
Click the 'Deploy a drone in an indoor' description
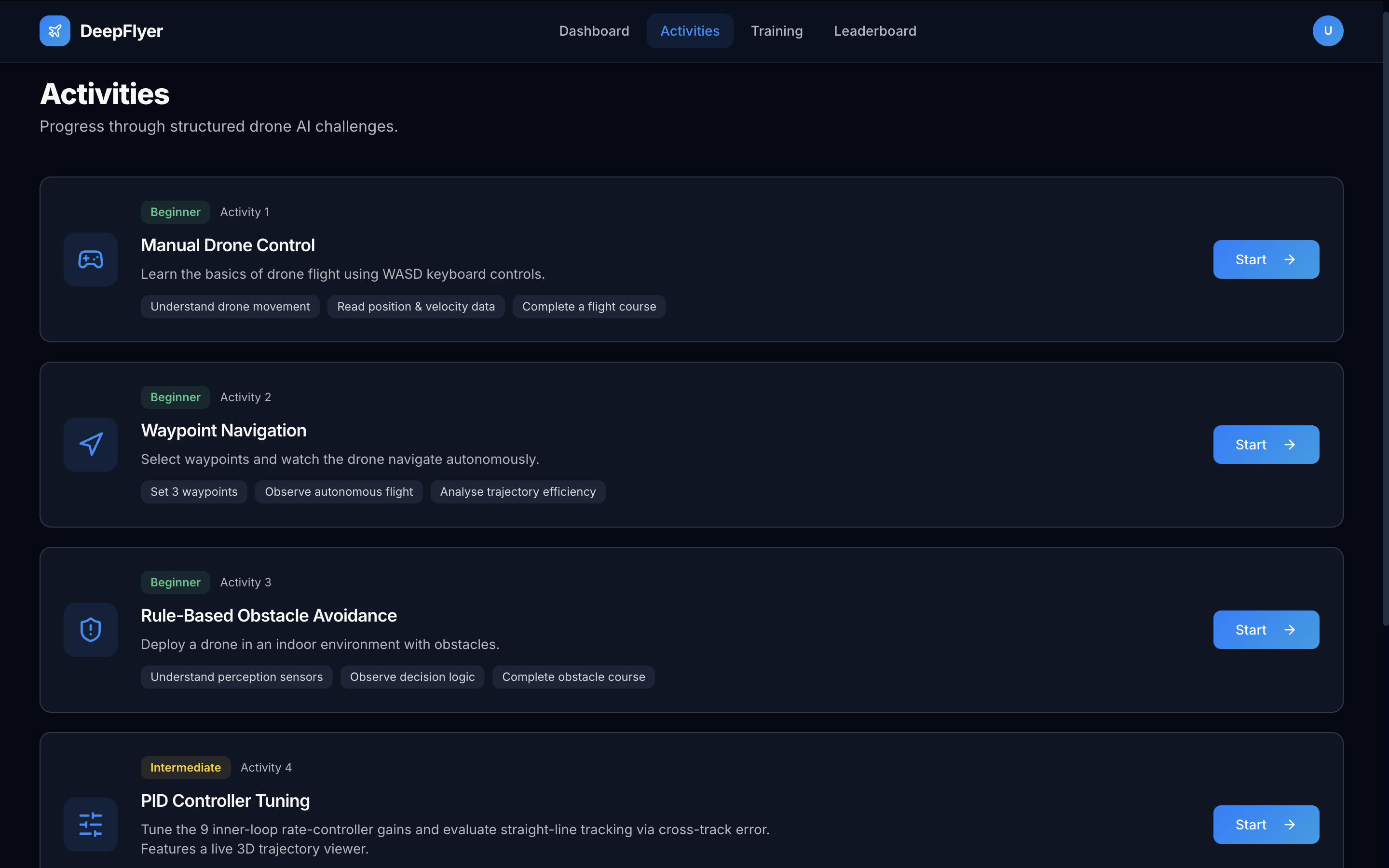coord(320,645)
